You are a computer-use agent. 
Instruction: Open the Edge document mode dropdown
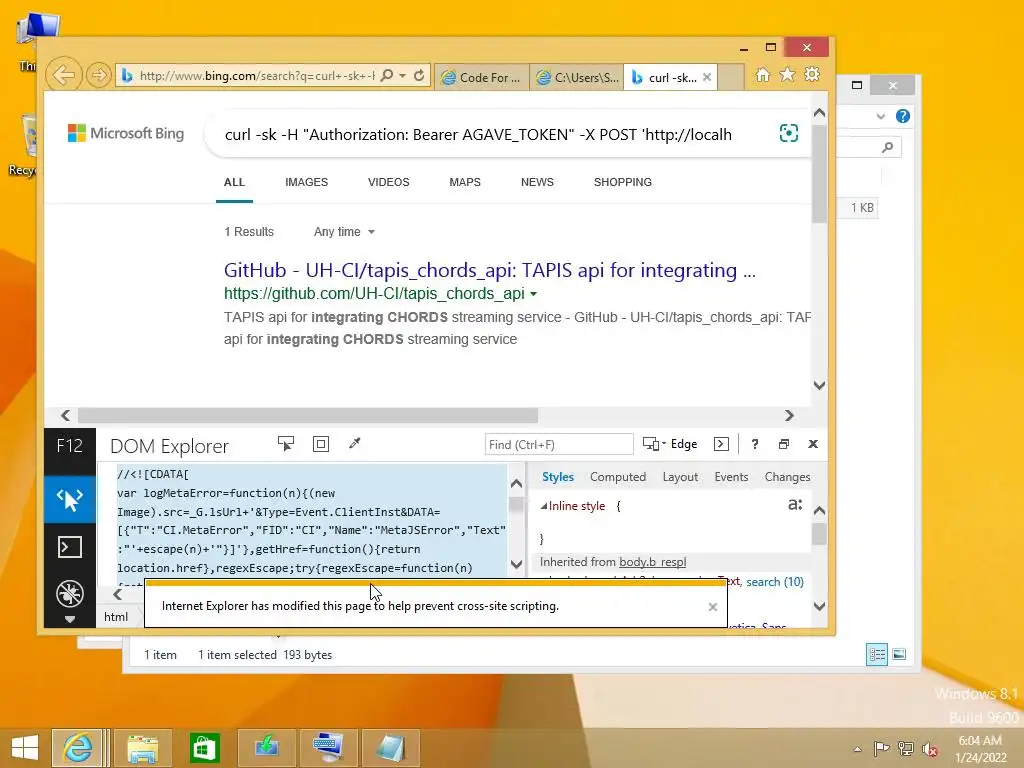click(x=670, y=444)
